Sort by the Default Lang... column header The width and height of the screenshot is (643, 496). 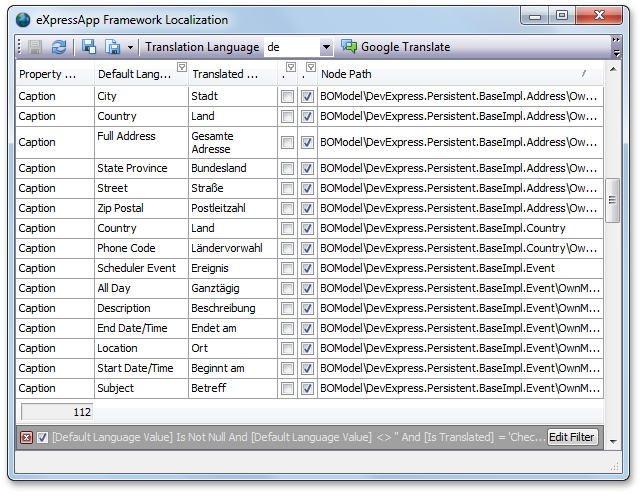pyautogui.click(x=141, y=74)
